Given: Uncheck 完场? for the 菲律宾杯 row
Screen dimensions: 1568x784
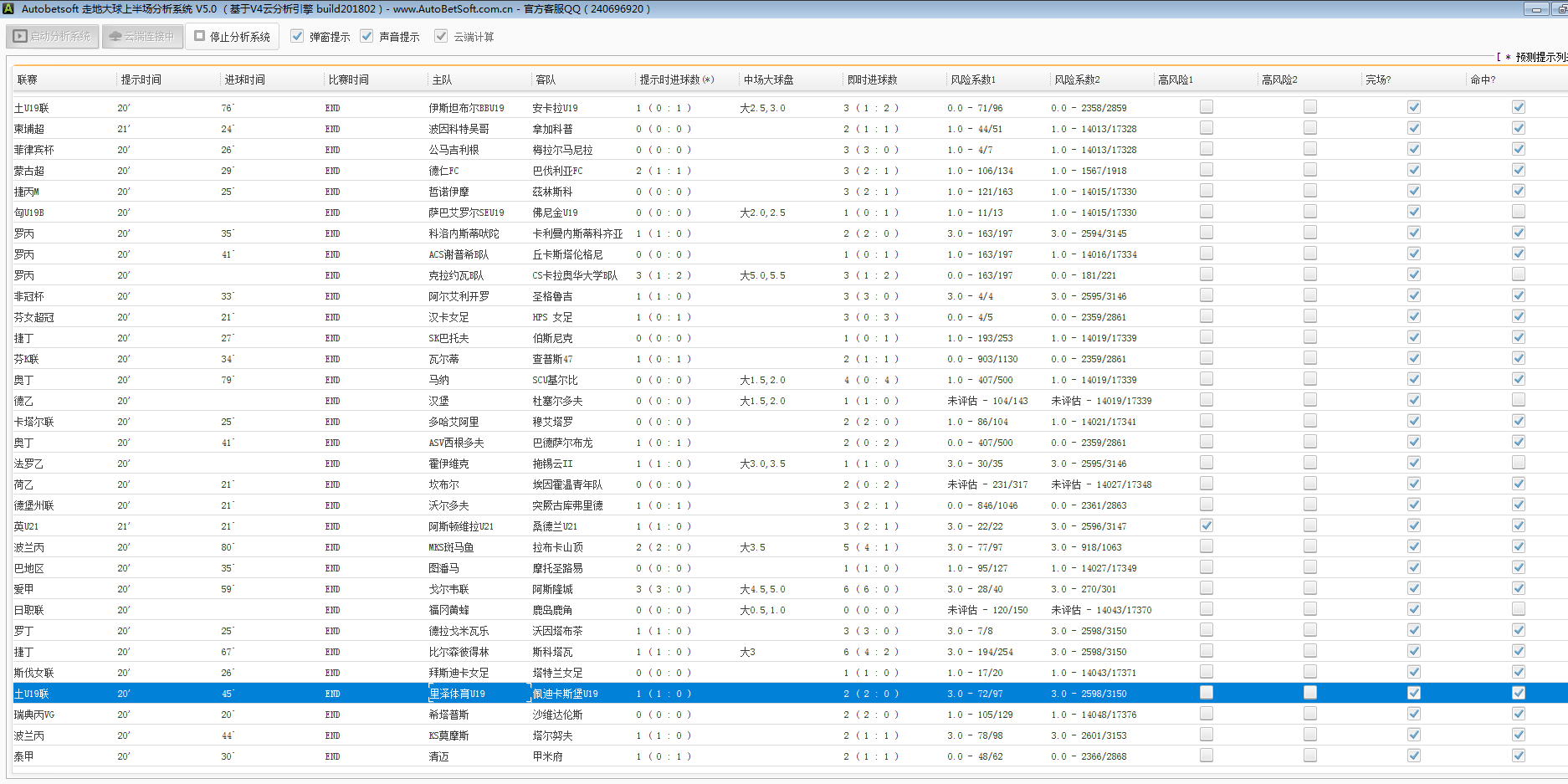Looking at the screenshot, I should tap(1413, 149).
